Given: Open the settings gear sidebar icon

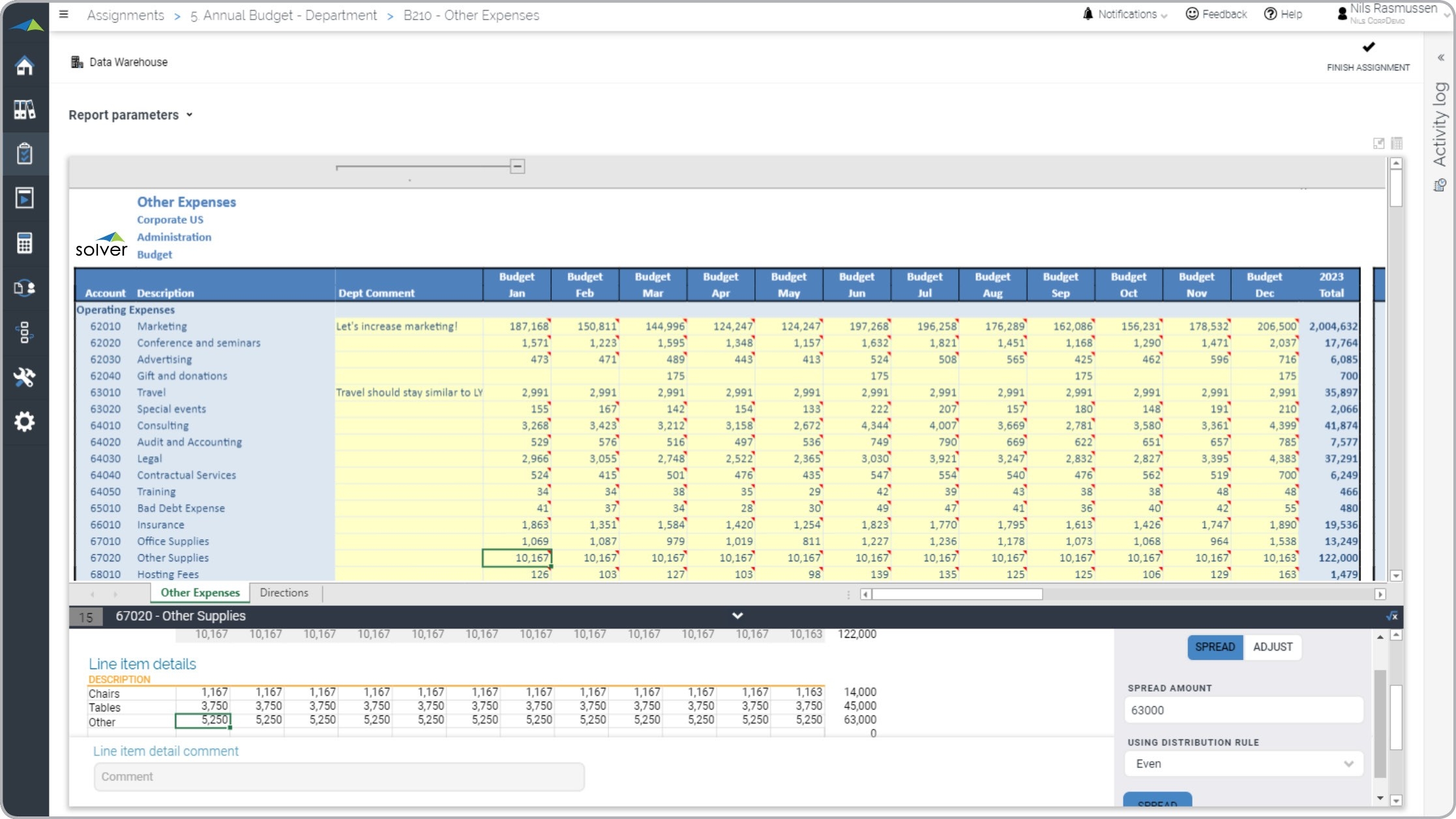Looking at the screenshot, I should (x=24, y=421).
